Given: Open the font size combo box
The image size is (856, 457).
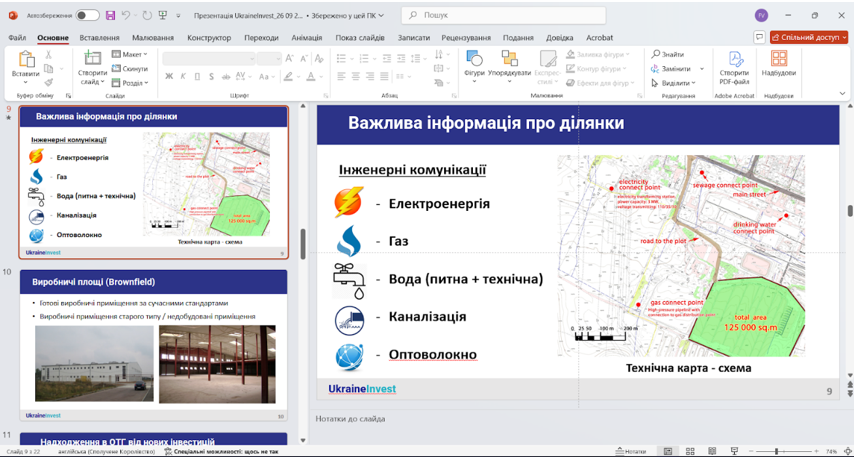Looking at the screenshot, I should coord(269,58).
